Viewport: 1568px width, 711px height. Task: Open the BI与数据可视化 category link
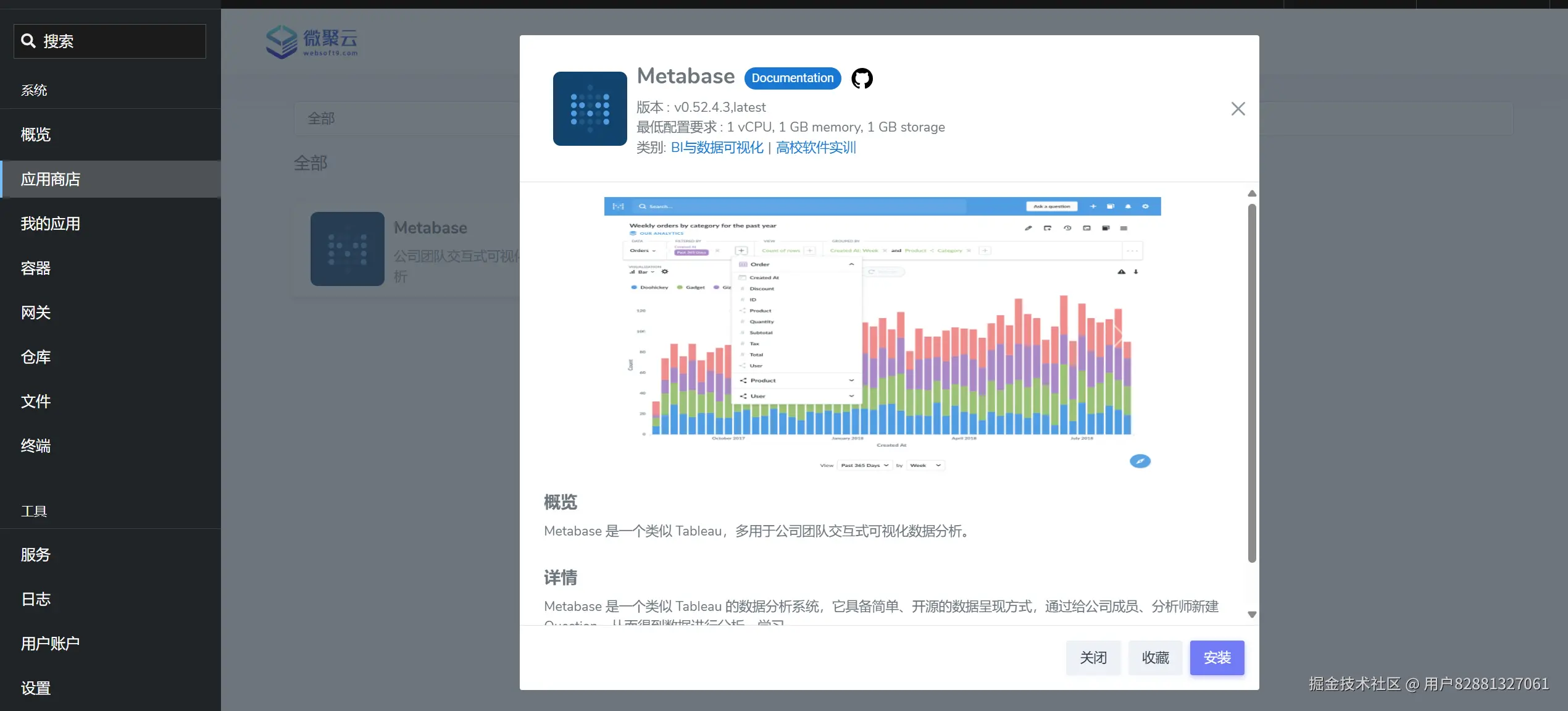pyautogui.click(x=716, y=148)
